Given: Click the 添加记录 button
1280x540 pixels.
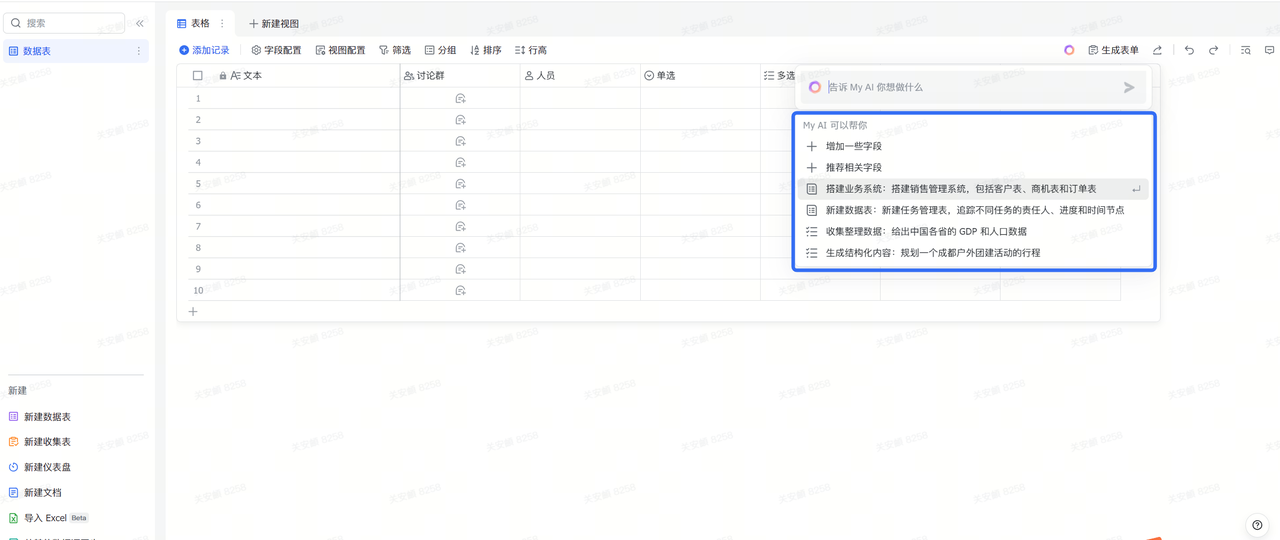Looking at the screenshot, I should point(204,50).
